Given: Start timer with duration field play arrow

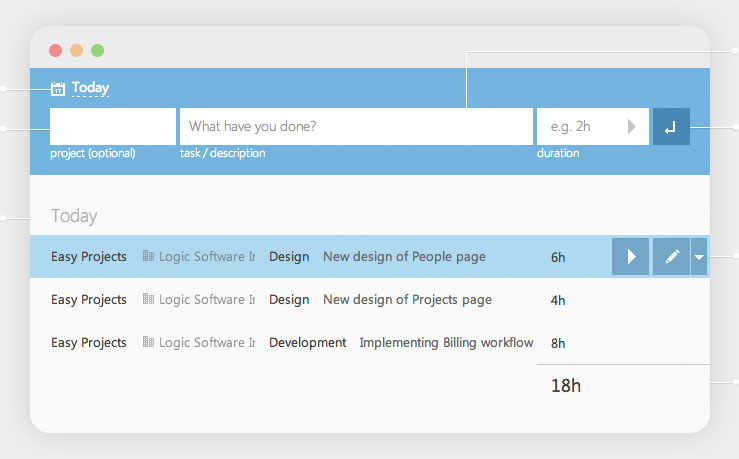Looking at the screenshot, I should pos(631,126).
